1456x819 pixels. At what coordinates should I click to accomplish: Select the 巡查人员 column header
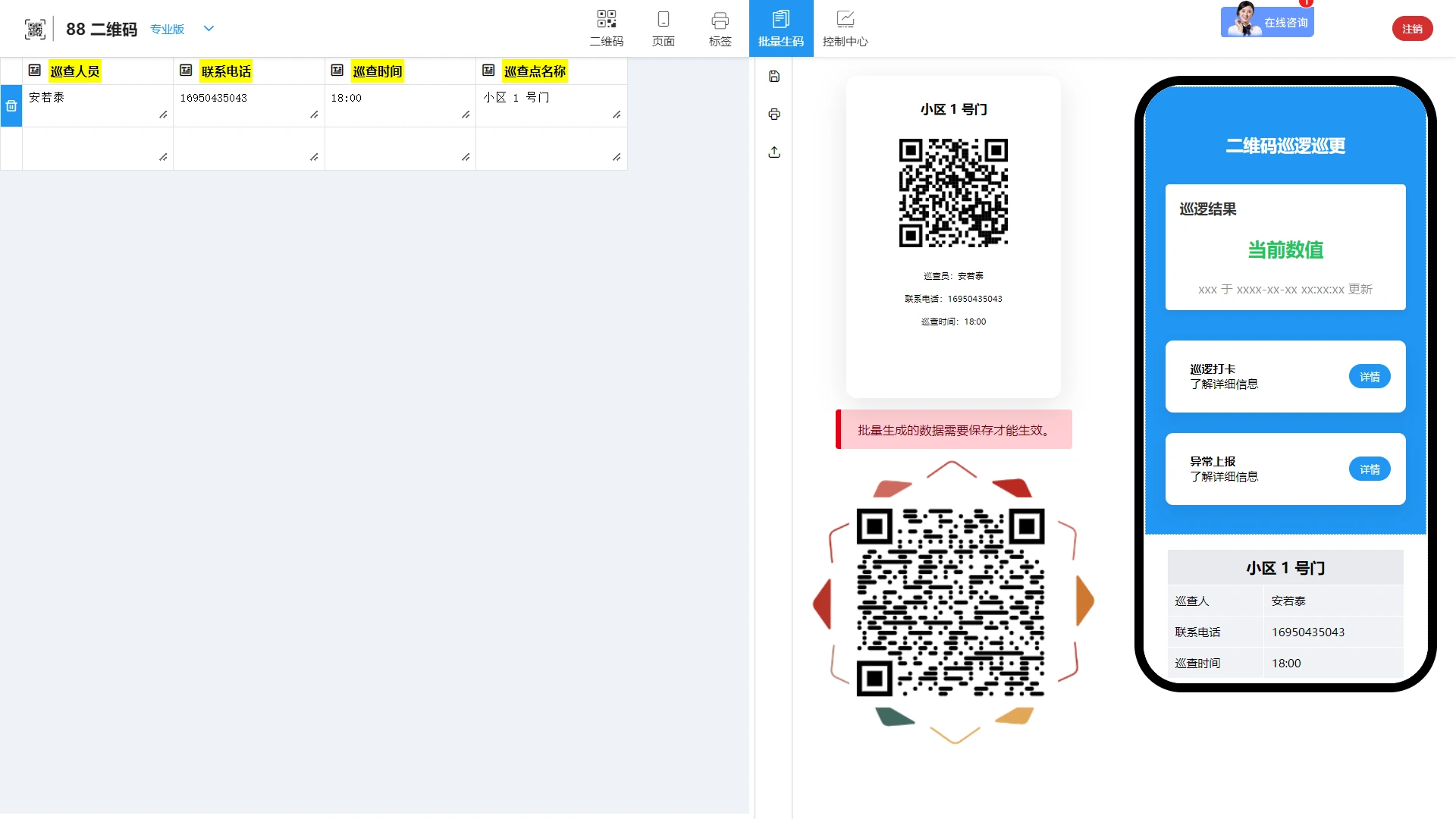click(x=75, y=71)
